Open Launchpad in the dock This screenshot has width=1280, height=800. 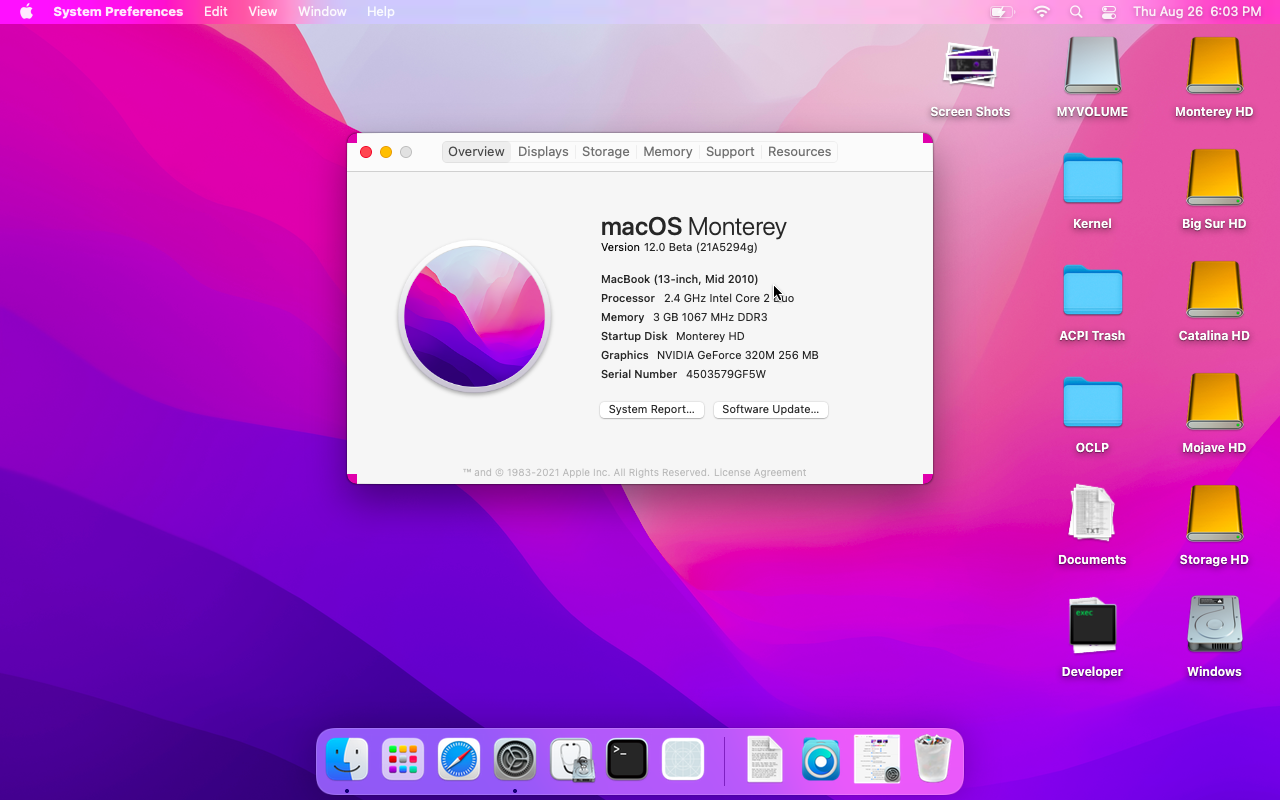point(403,760)
